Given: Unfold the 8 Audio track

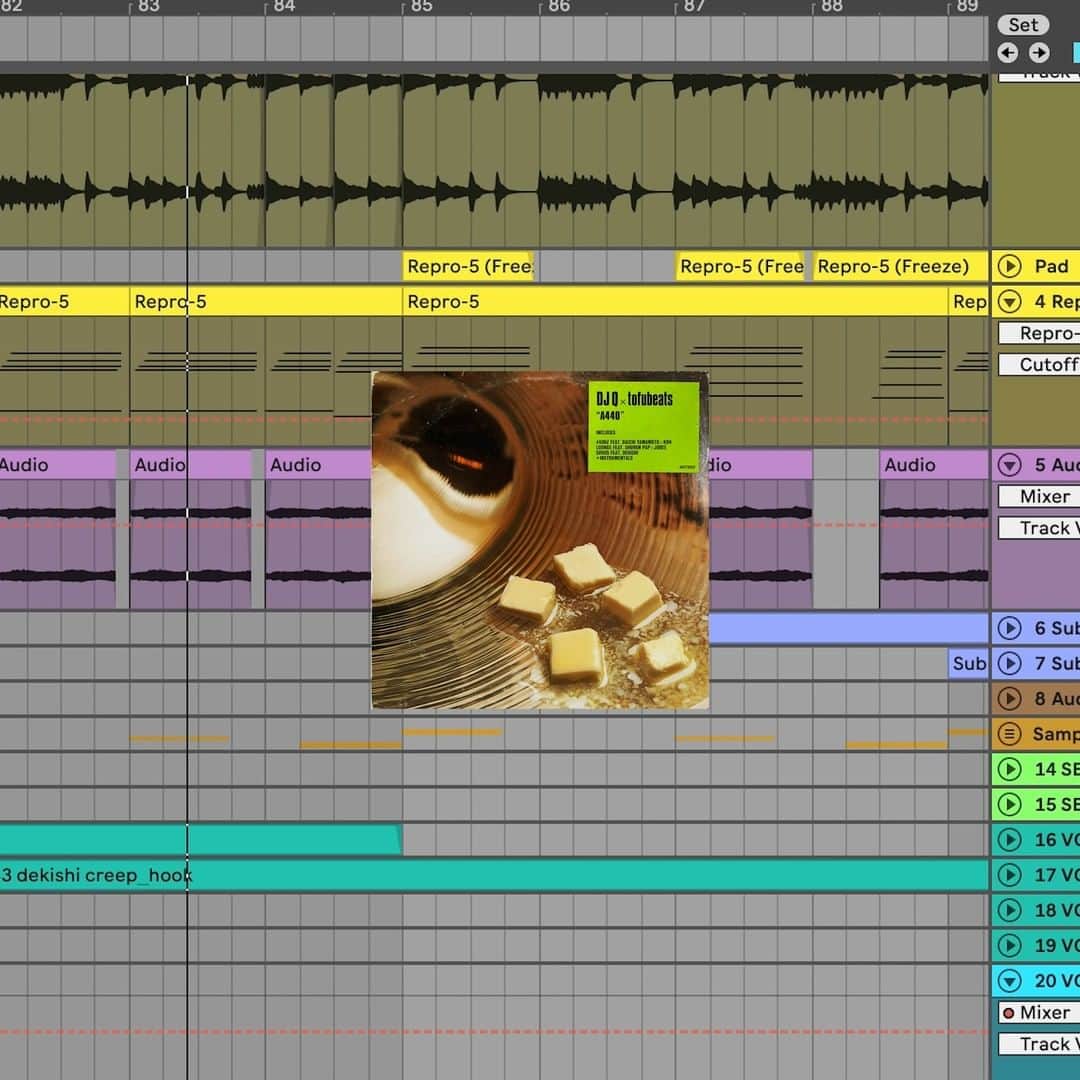Looking at the screenshot, I should point(1010,698).
